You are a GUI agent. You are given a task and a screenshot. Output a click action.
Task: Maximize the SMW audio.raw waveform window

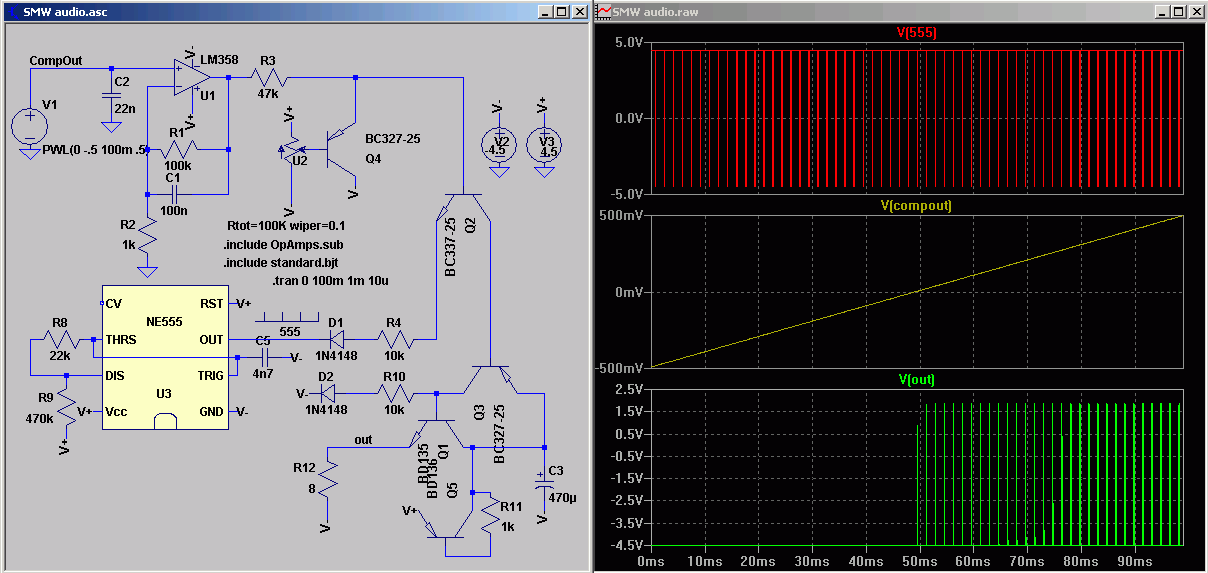coord(1177,11)
